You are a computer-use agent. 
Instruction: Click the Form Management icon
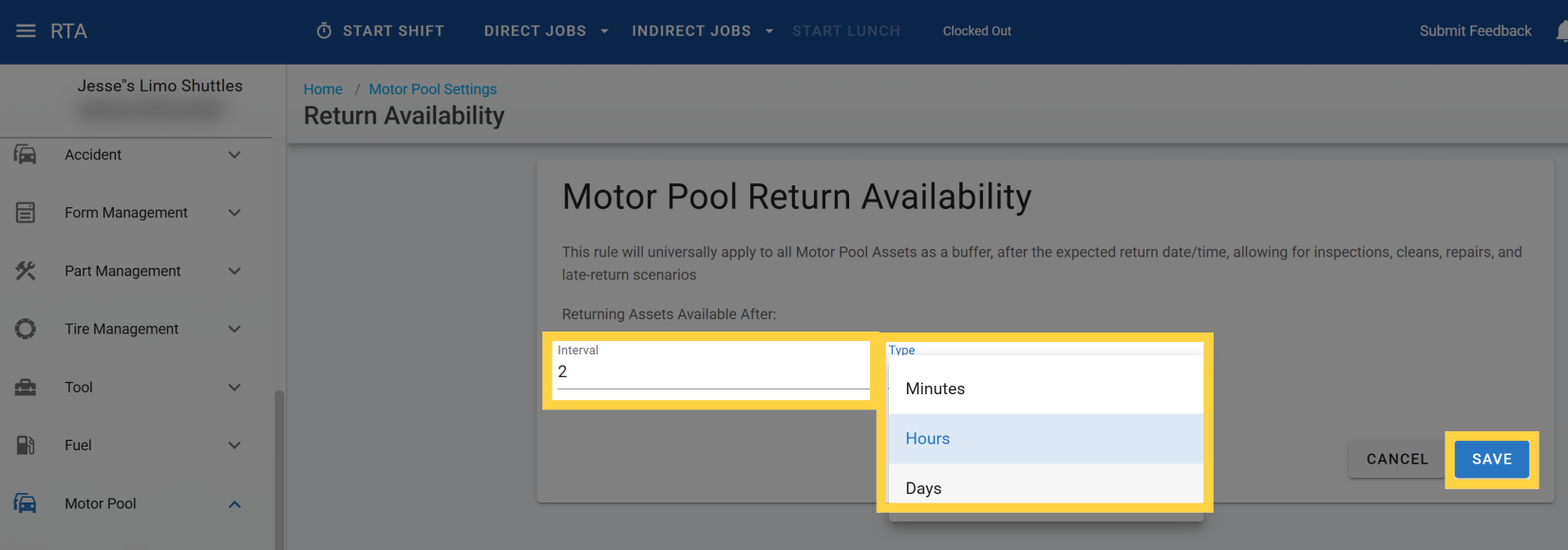[x=26, y=213]
